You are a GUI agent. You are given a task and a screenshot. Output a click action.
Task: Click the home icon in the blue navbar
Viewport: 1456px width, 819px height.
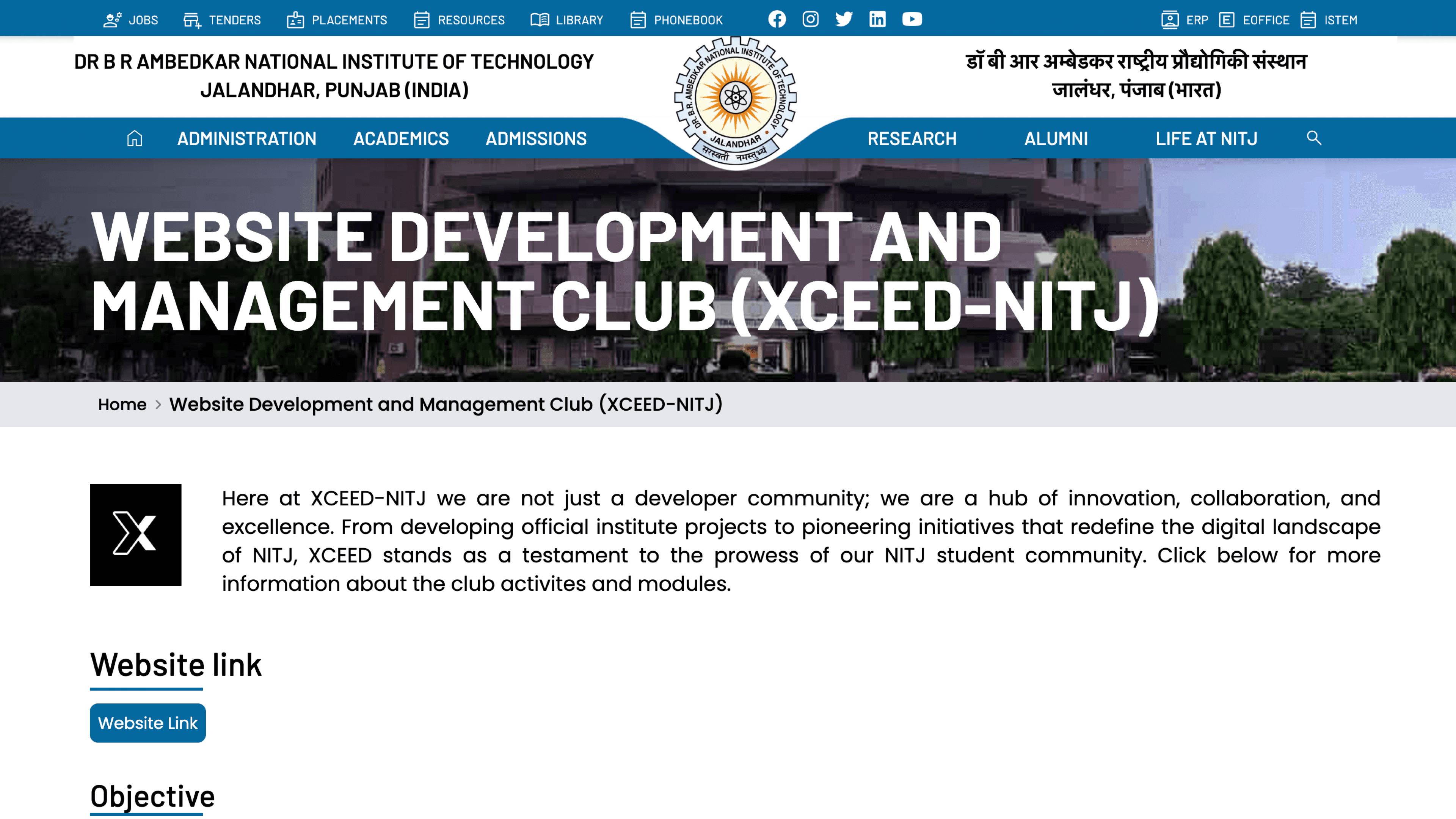point(135,137)
